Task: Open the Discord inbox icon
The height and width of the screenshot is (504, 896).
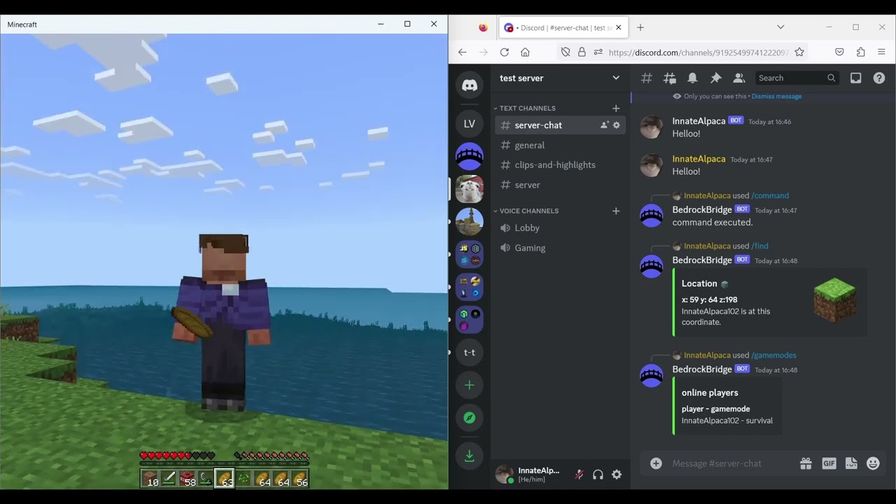Action: coord(855,78)
